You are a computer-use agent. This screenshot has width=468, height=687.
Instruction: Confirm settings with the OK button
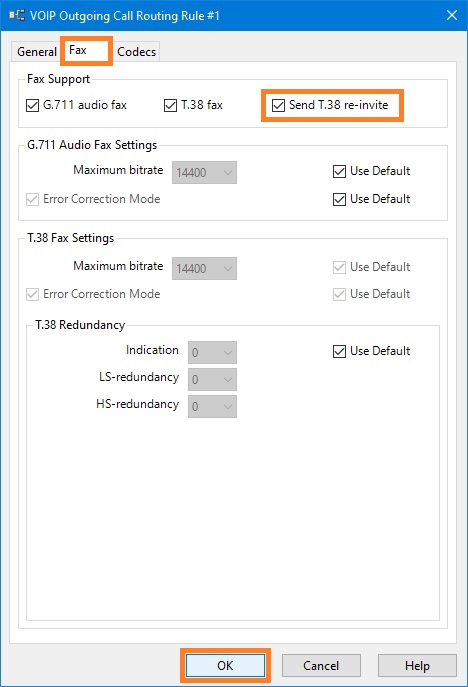point(225,666)
